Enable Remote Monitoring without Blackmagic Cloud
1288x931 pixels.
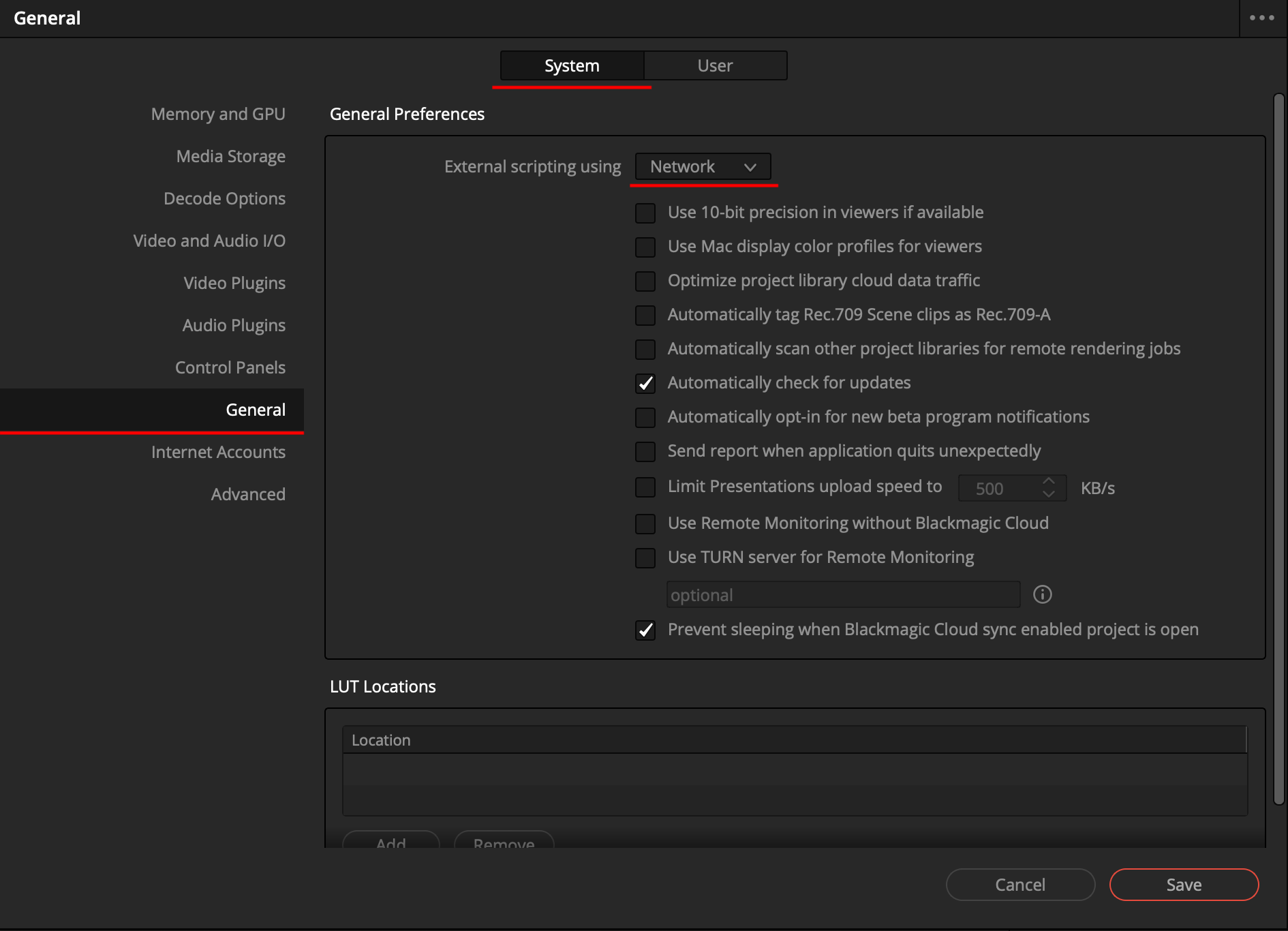pyautogui.click(x=645, y=523)
